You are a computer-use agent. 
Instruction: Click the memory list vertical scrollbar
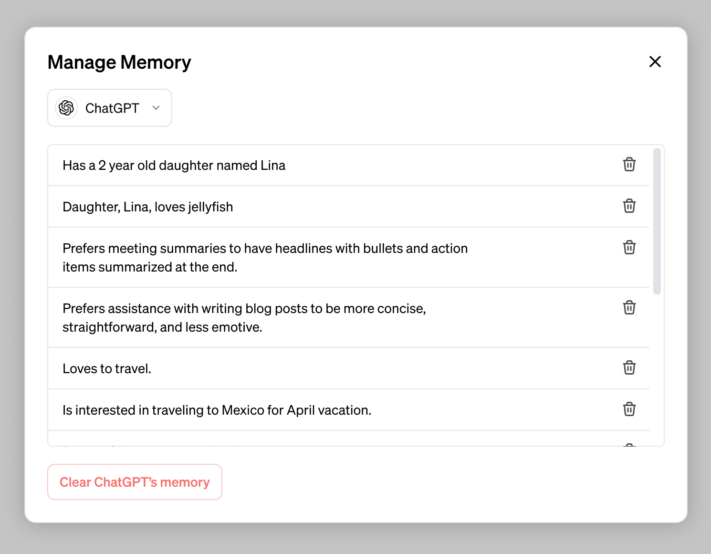pos(657,221)
